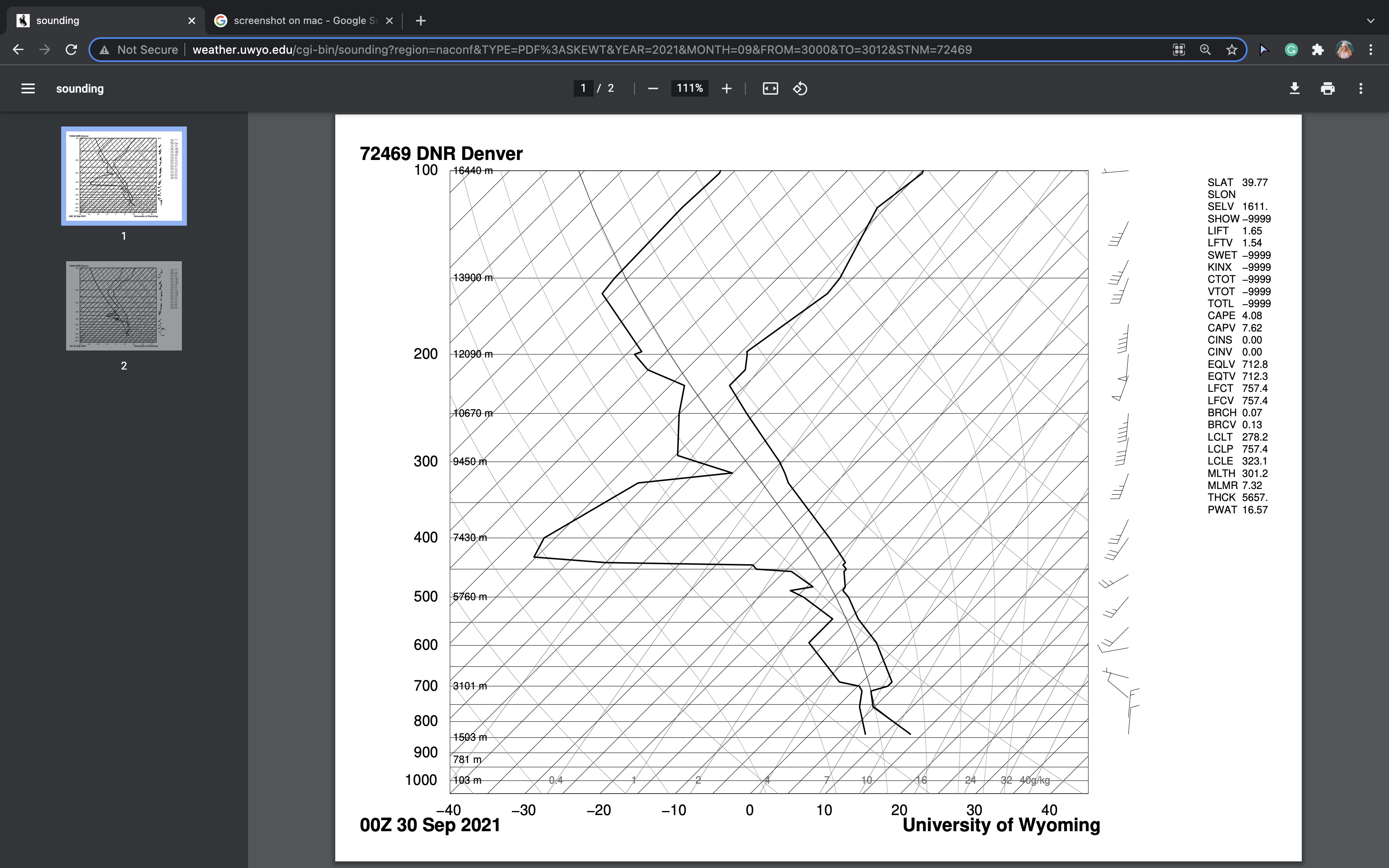Select page 2 thumbnail

tap(124, 305)
